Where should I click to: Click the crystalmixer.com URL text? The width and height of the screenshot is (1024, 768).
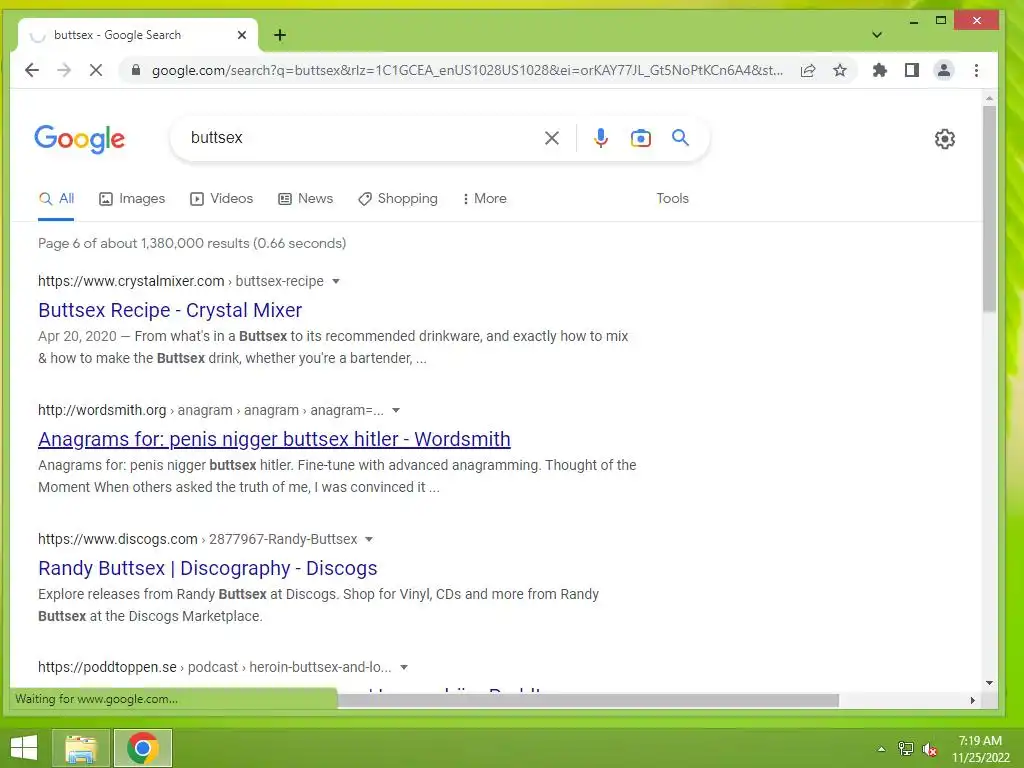[181, 281]
